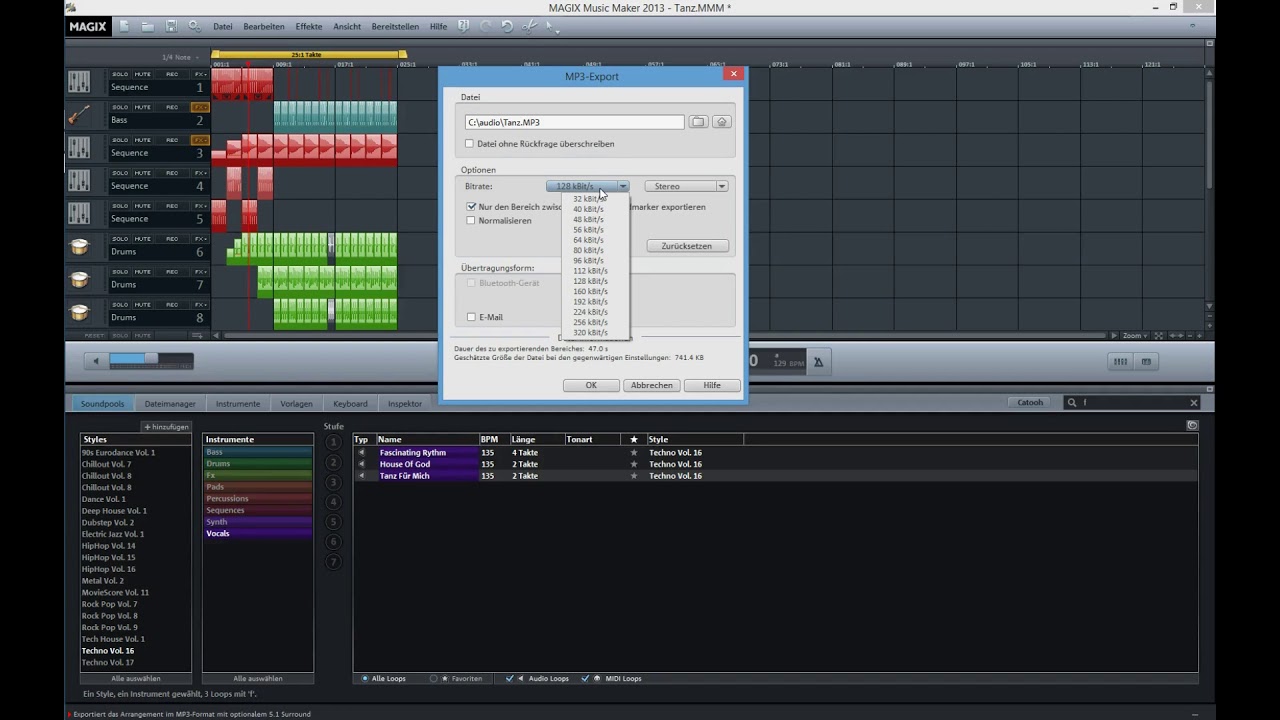Open the Datei menu

(x=222, y=27)
